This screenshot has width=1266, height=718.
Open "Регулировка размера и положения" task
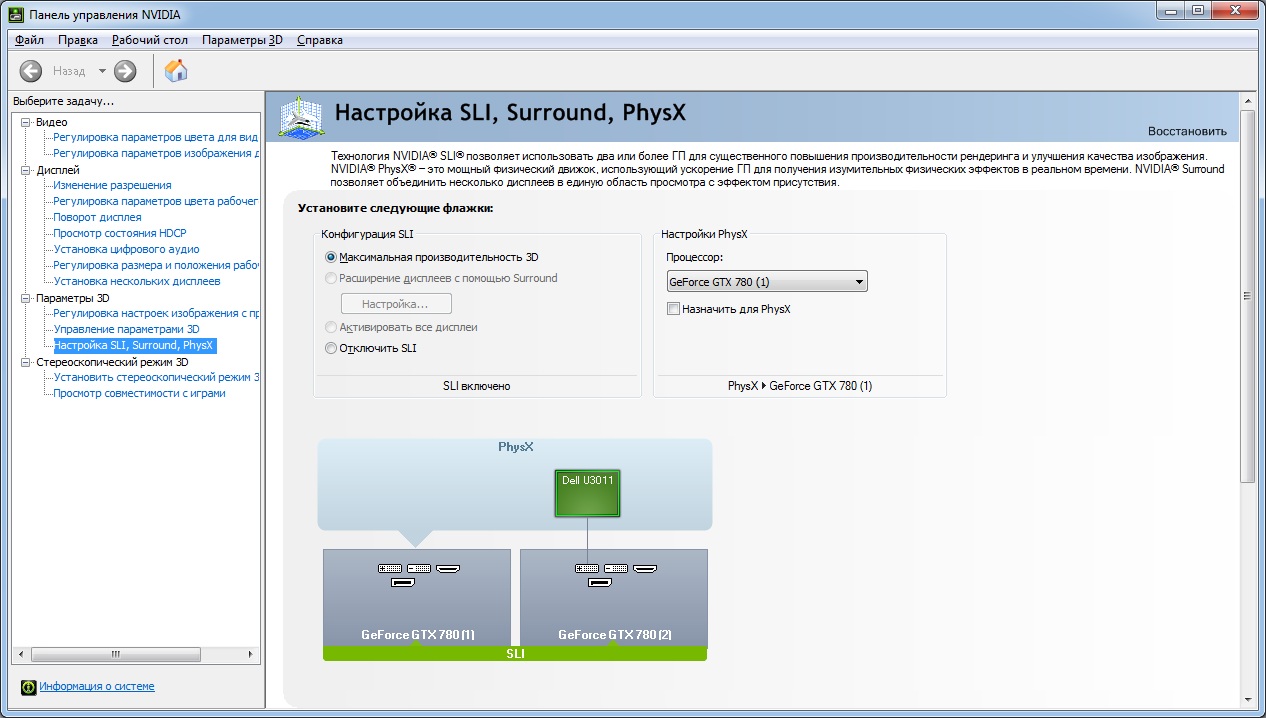coord(156,265)
